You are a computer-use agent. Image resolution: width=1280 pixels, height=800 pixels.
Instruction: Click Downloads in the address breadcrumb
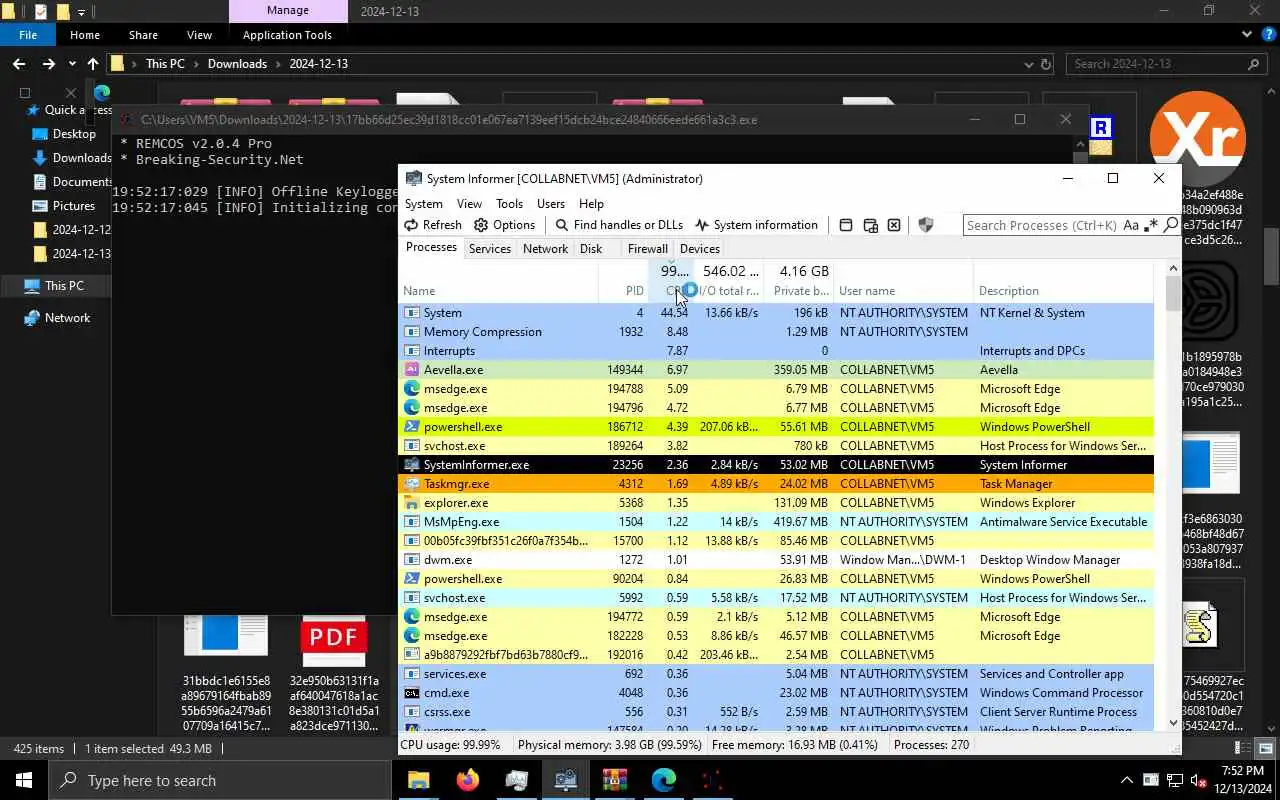(237, 64)
